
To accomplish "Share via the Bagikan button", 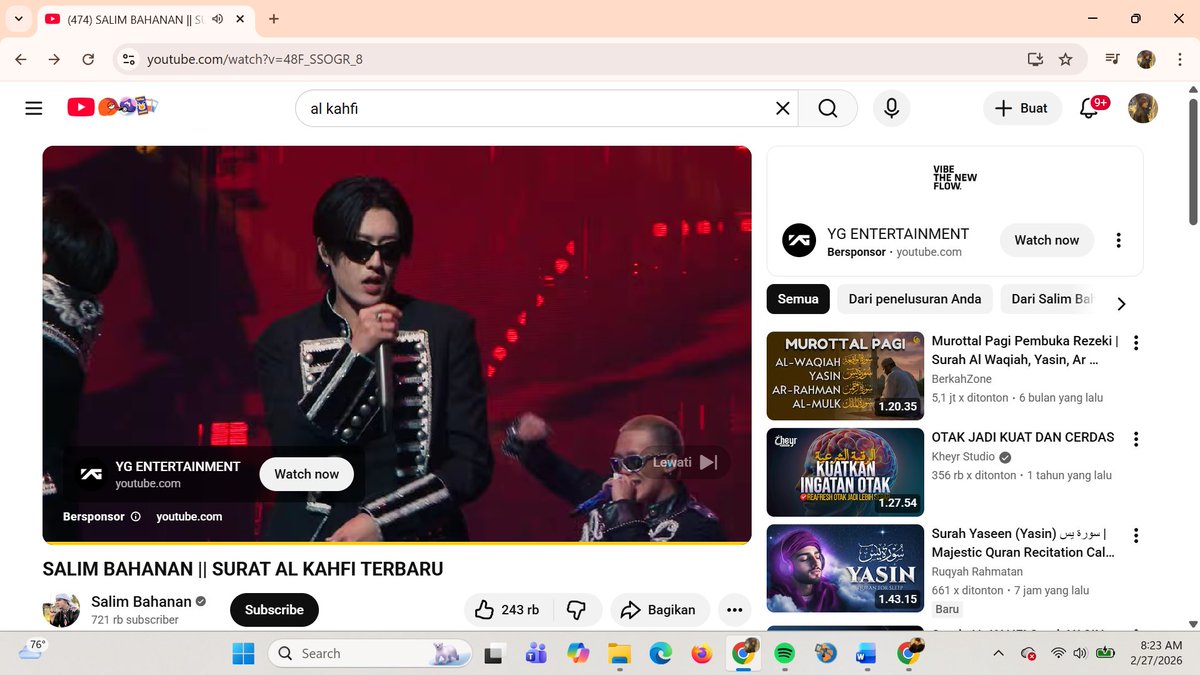I will click(x=659, y=610).
